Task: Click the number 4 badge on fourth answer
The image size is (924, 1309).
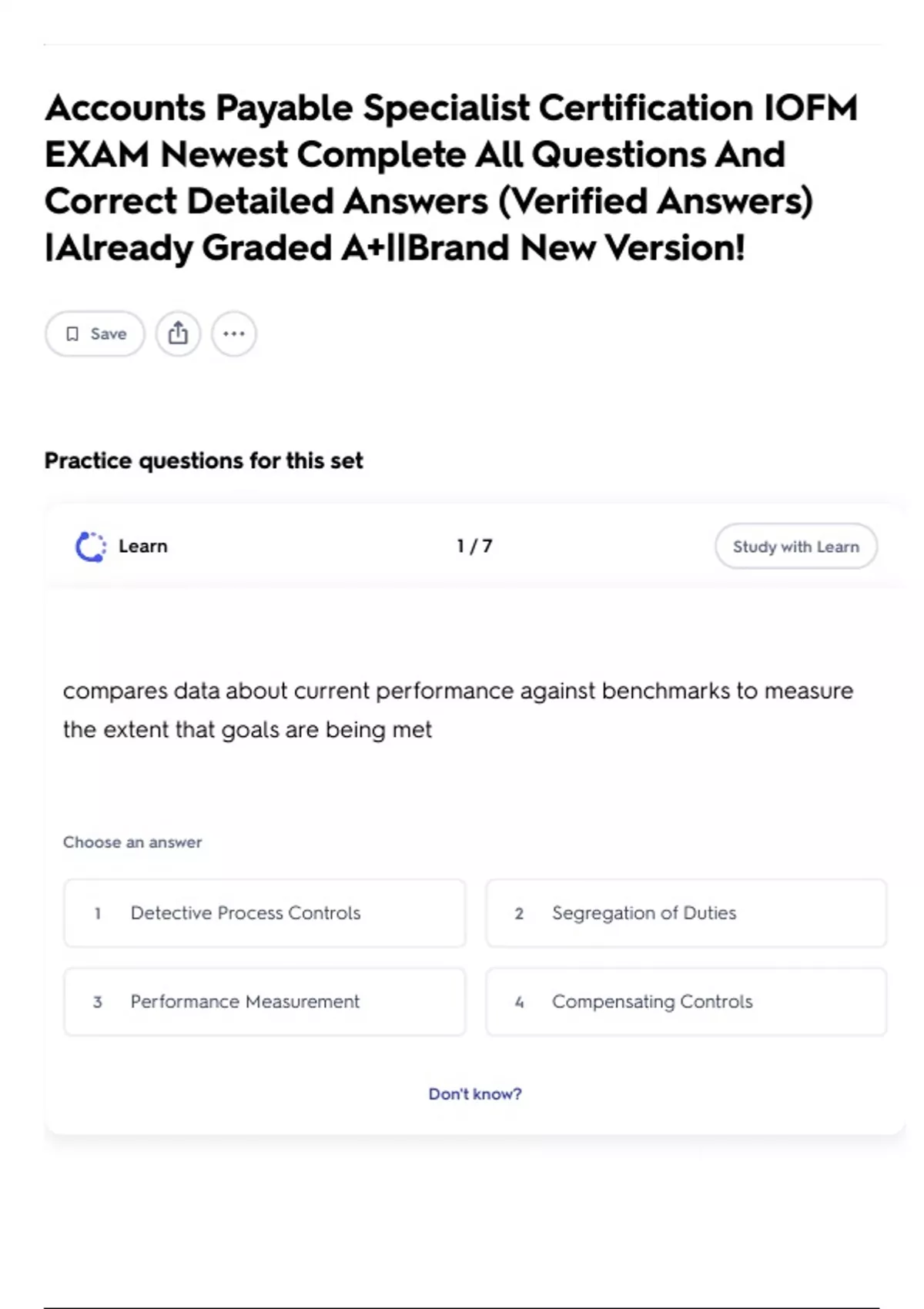Action: (519, 1002)
